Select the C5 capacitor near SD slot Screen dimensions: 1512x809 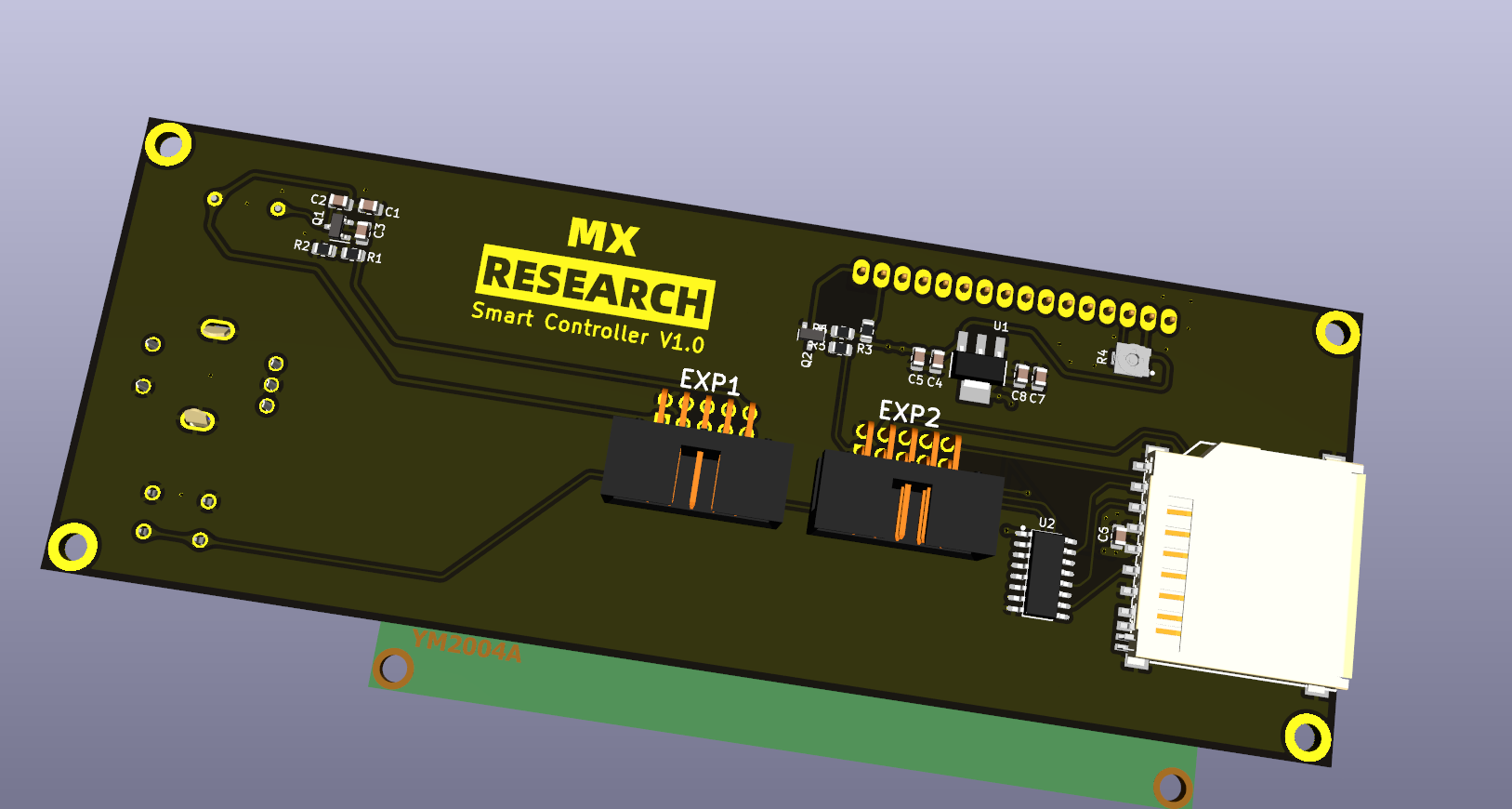coord(1122,537)
